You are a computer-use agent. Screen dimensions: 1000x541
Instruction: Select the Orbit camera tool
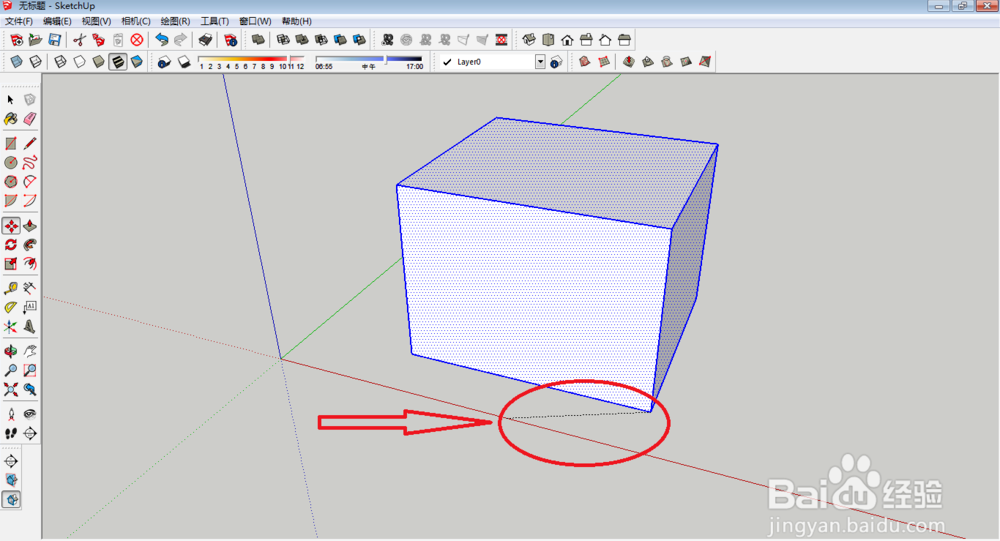tap(10, 352)
